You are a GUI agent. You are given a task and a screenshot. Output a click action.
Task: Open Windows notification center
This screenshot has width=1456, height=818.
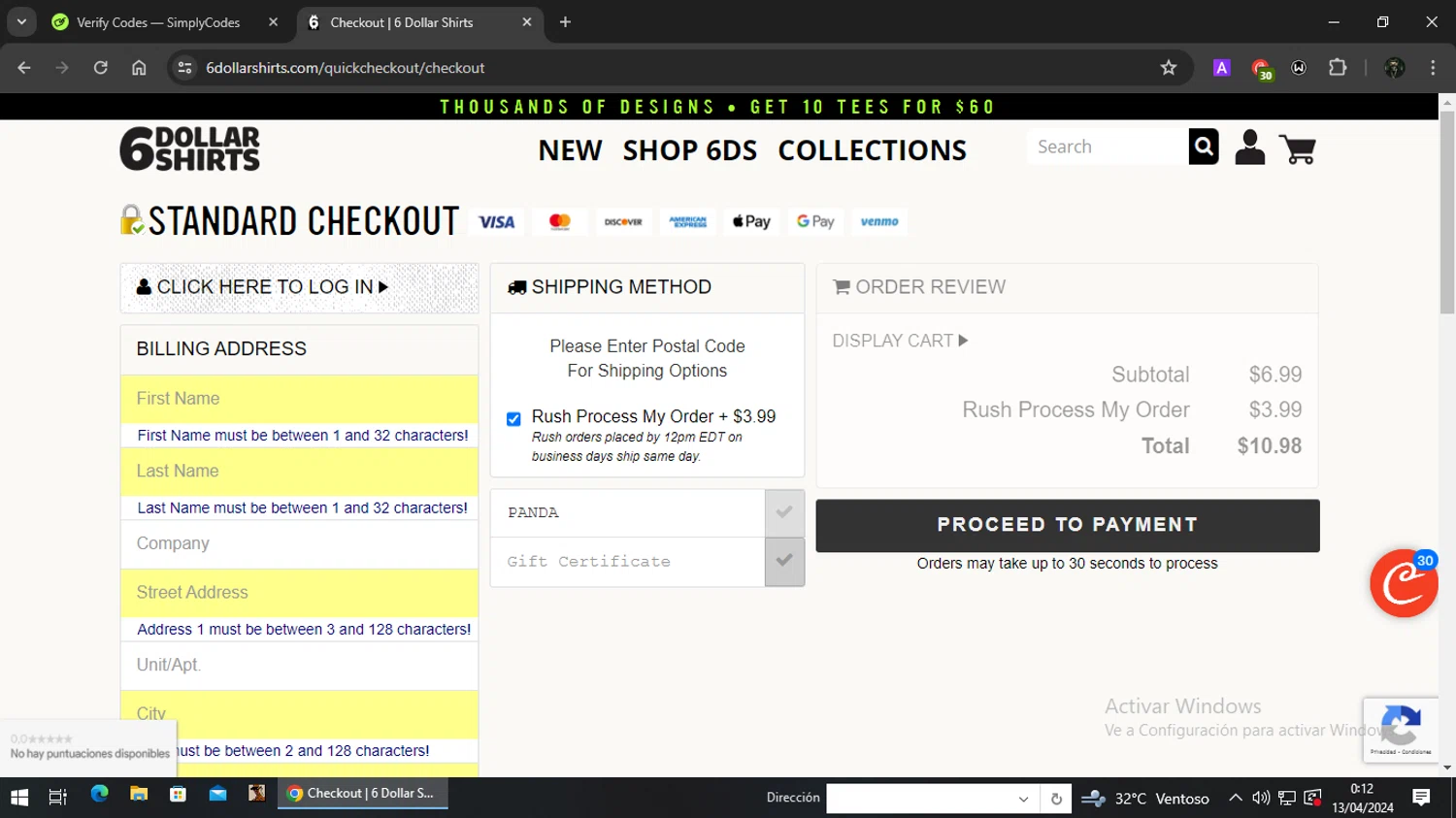click(1421, 798)
